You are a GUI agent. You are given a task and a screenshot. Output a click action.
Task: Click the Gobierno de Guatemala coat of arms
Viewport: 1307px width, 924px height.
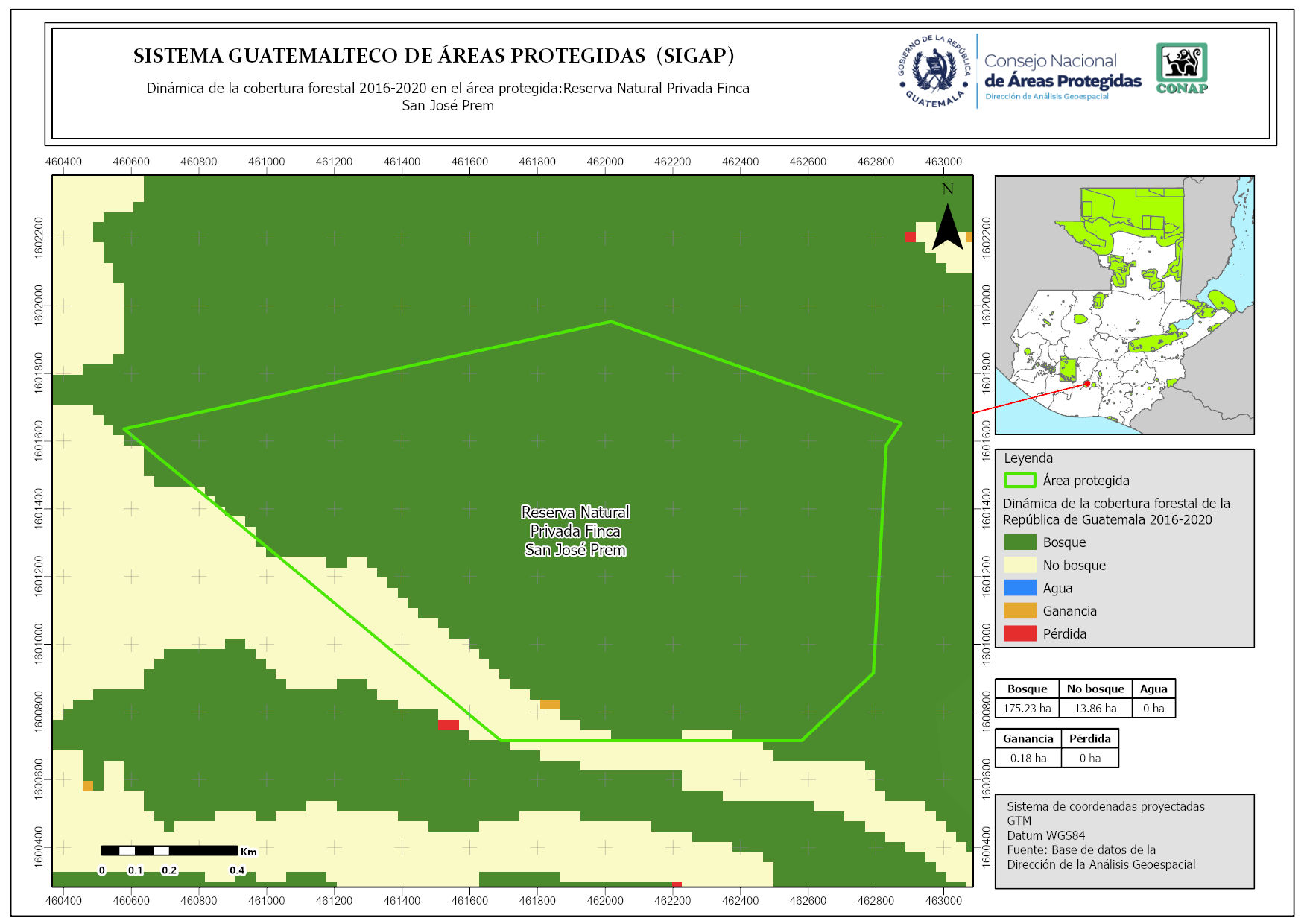click(x=934, y=72)
